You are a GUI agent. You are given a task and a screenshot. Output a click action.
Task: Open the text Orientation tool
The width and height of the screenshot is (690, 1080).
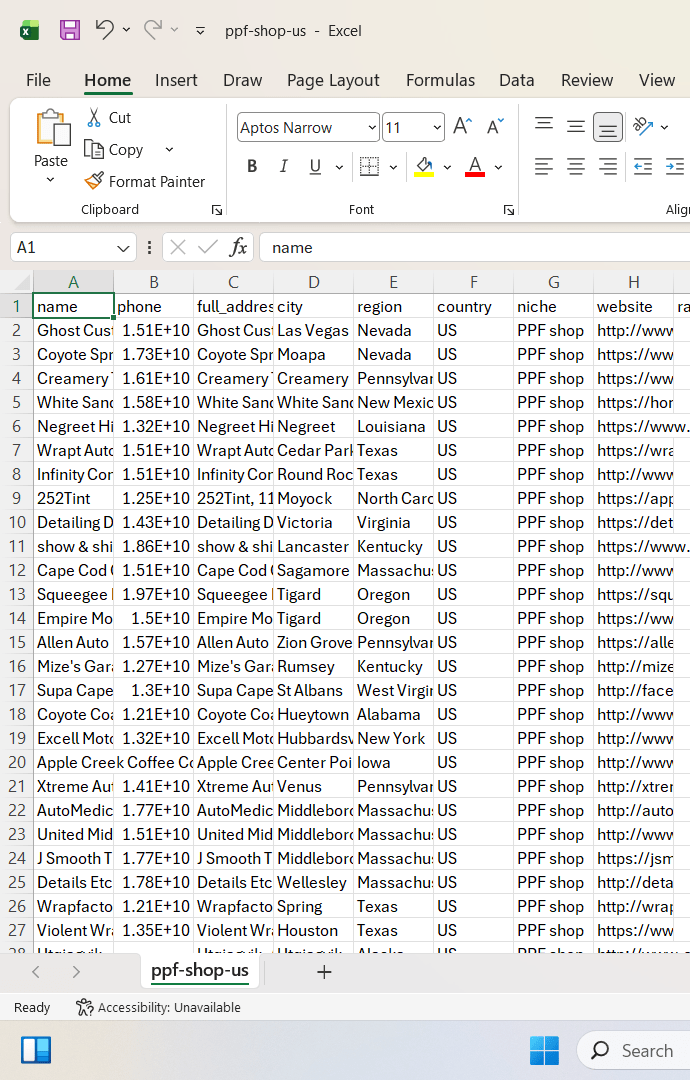tap(643, 127)
